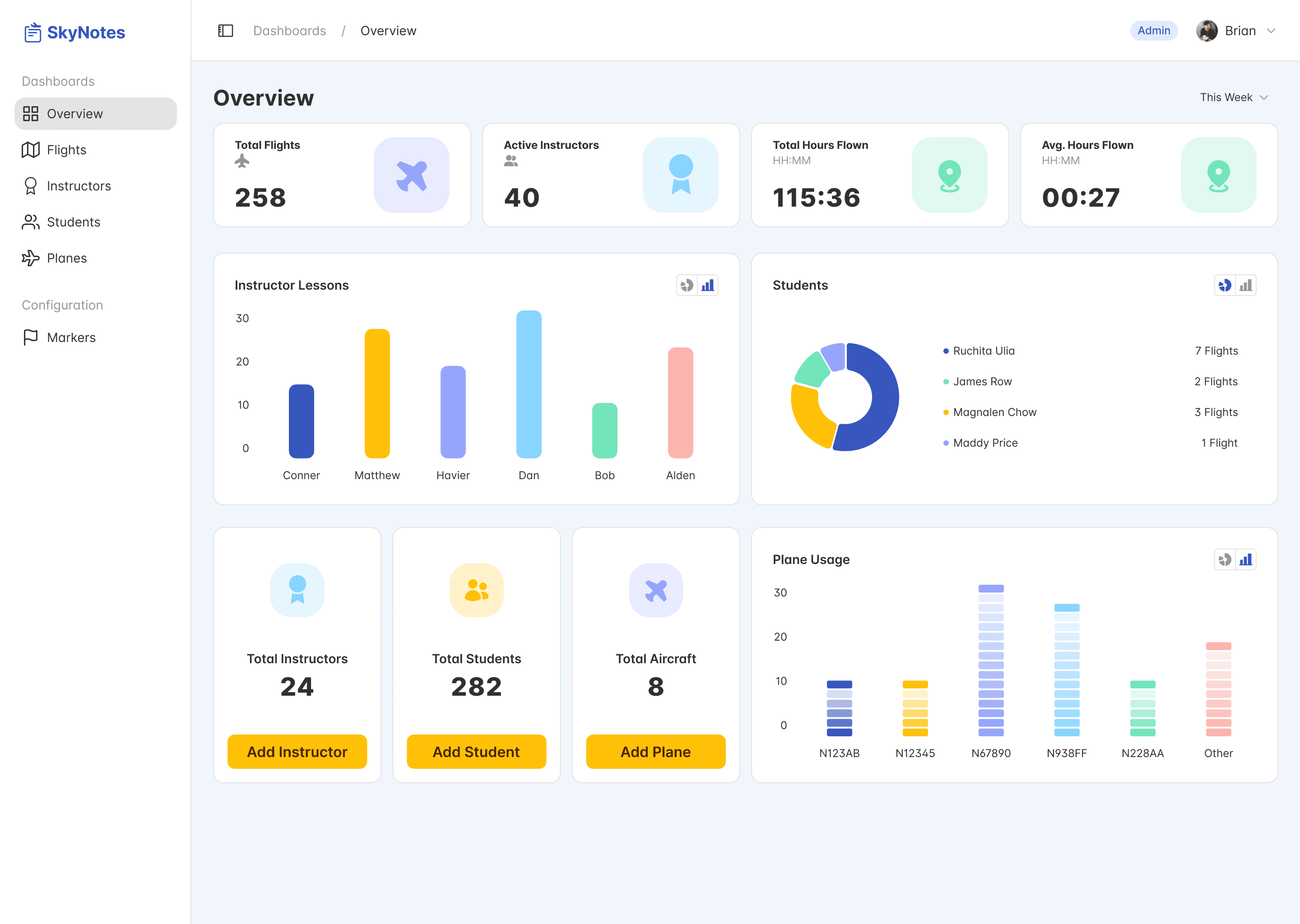Switch Students chart to pie view
Viewport: 1300px width, 924px height.
click(1225, 286)
